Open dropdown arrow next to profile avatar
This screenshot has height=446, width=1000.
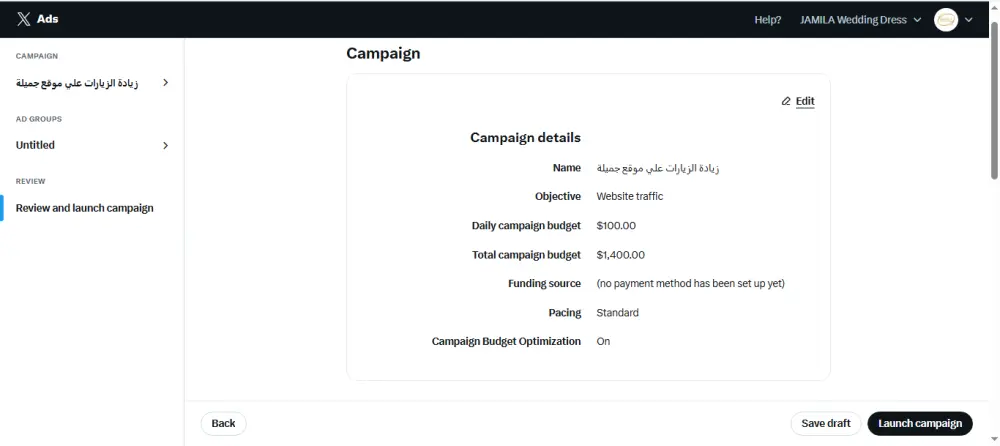coord(968,20)
